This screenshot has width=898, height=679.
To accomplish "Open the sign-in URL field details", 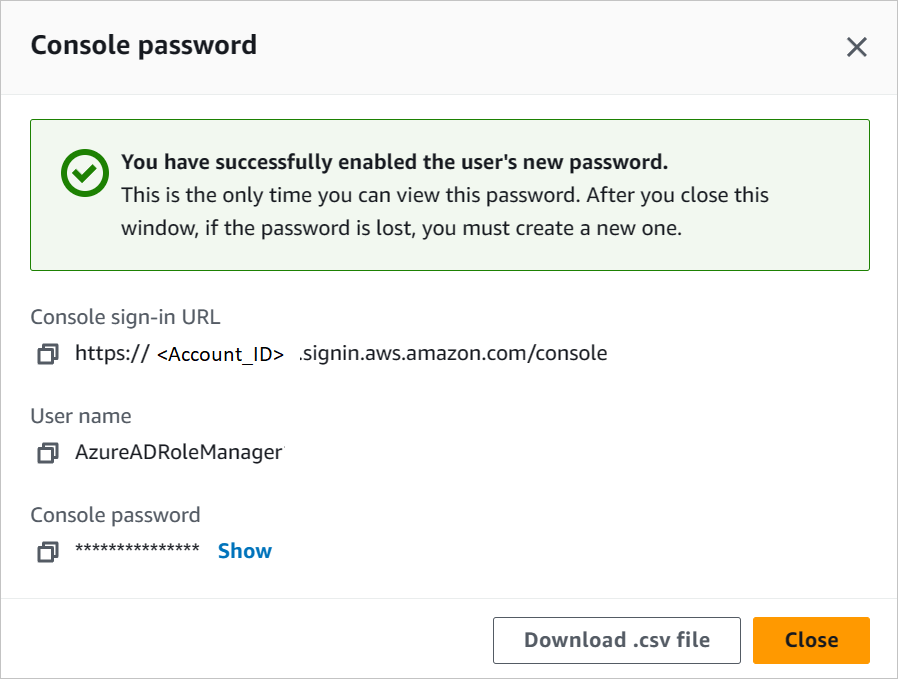I will [x=340, y=353].
